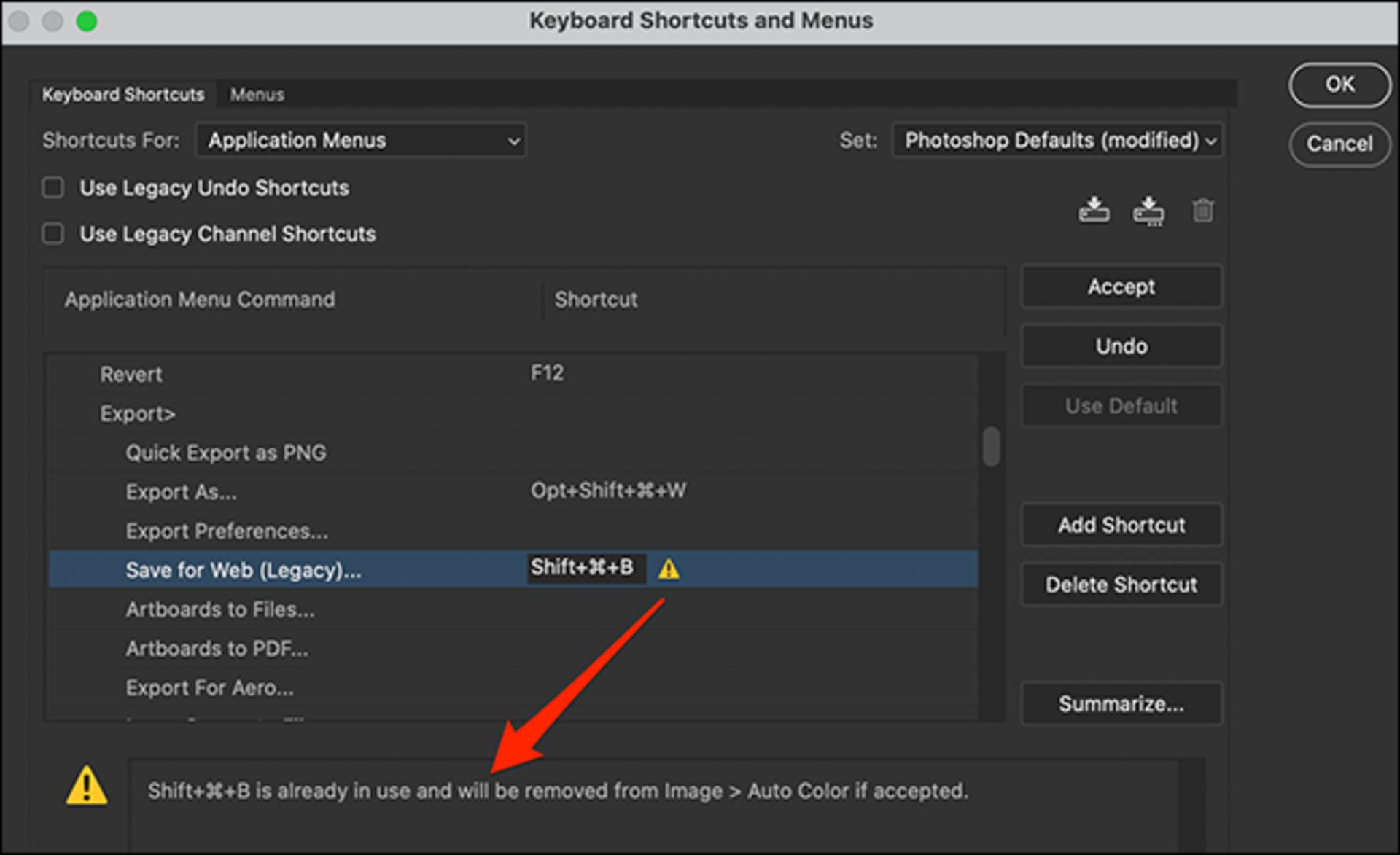Save changes to current shortcut set icon

pos(1094,210)
